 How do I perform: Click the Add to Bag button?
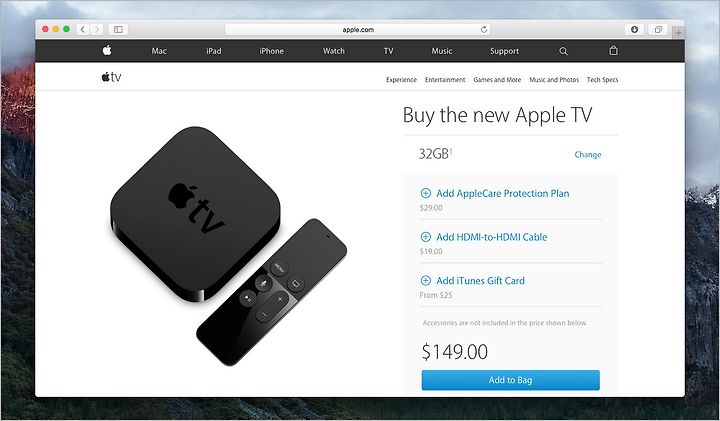(x=511, y=380)
